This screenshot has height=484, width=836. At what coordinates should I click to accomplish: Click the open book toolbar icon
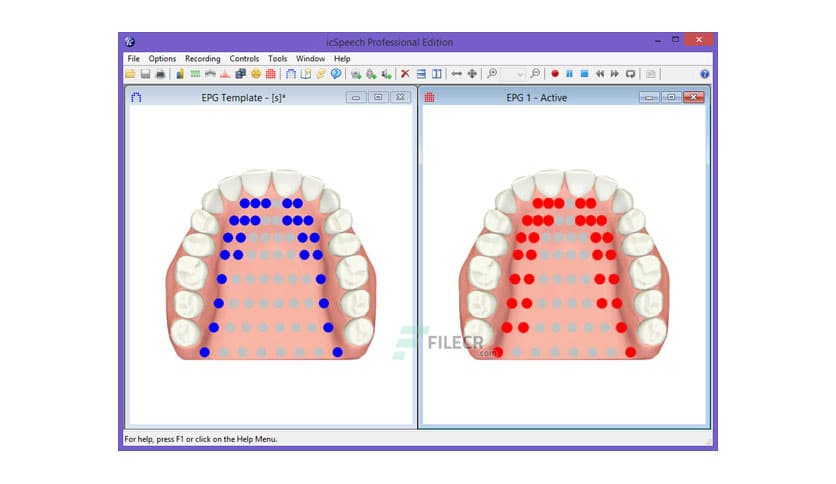coord(306,74)
